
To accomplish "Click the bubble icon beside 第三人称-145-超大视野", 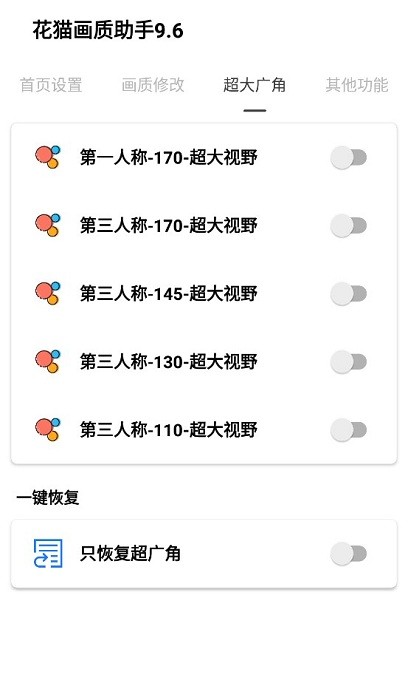I will tap(47, 293).
